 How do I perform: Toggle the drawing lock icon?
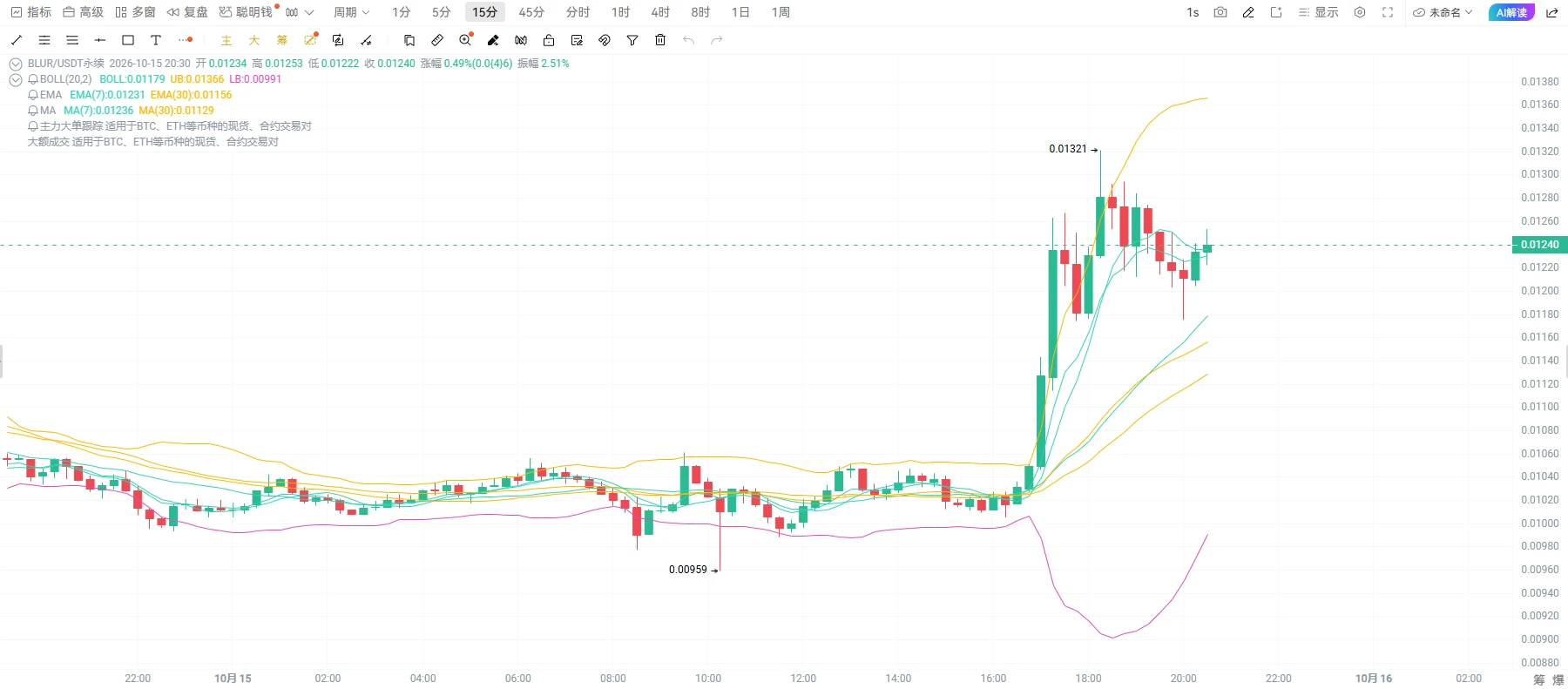click(549, 40)
